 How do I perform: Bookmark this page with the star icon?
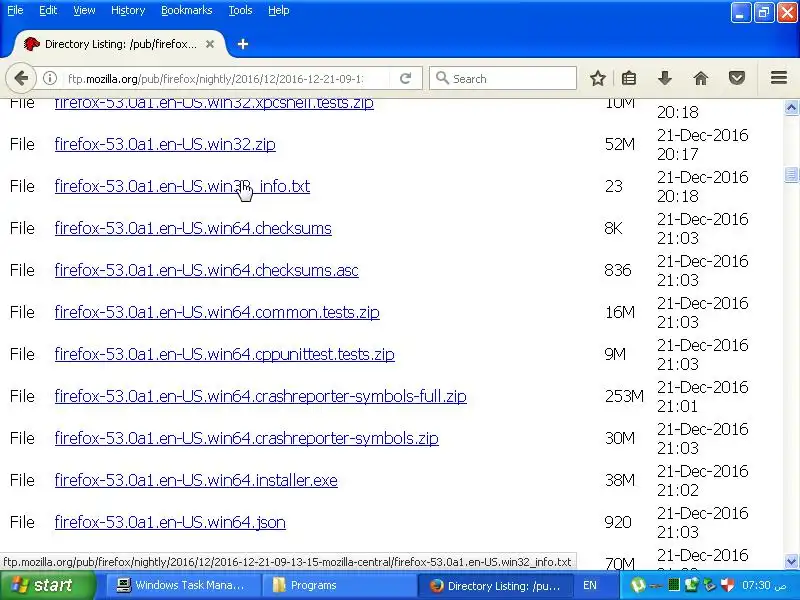click(597, 79)
